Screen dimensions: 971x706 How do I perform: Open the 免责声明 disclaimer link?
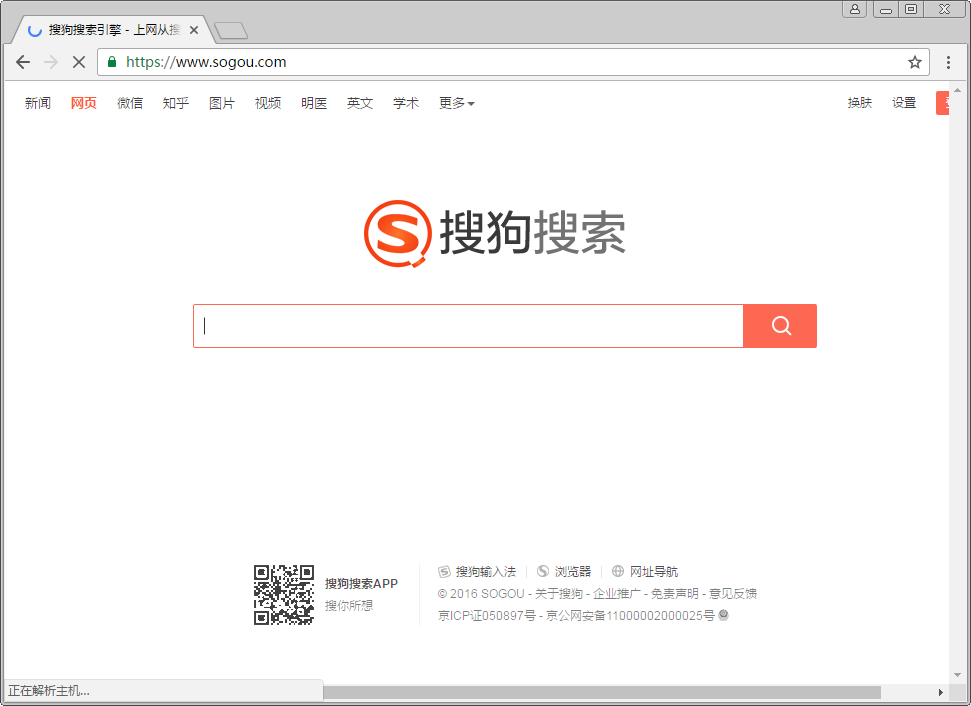[x=674, y=594]
